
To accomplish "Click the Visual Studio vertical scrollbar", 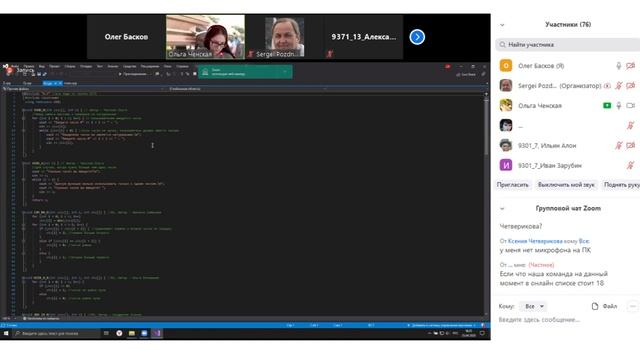I will (x=486, y=204).
